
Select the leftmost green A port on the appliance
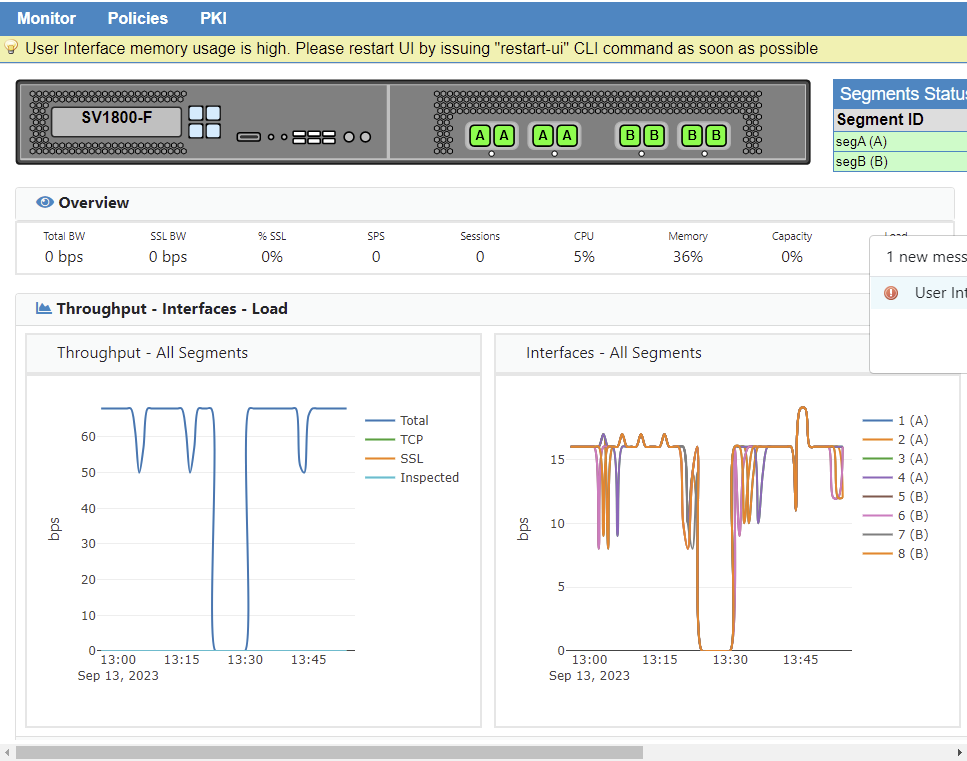(x=480, y=135)
